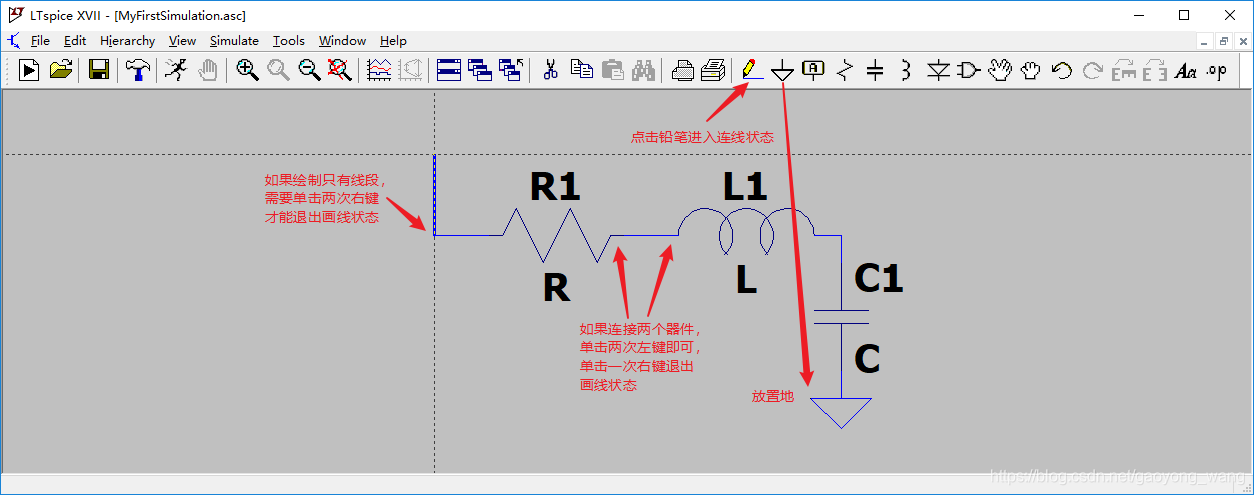The height and width of the screenshot is (495, 1254).
Task: Click the mirror component icon
Action: click(1155, 70)
